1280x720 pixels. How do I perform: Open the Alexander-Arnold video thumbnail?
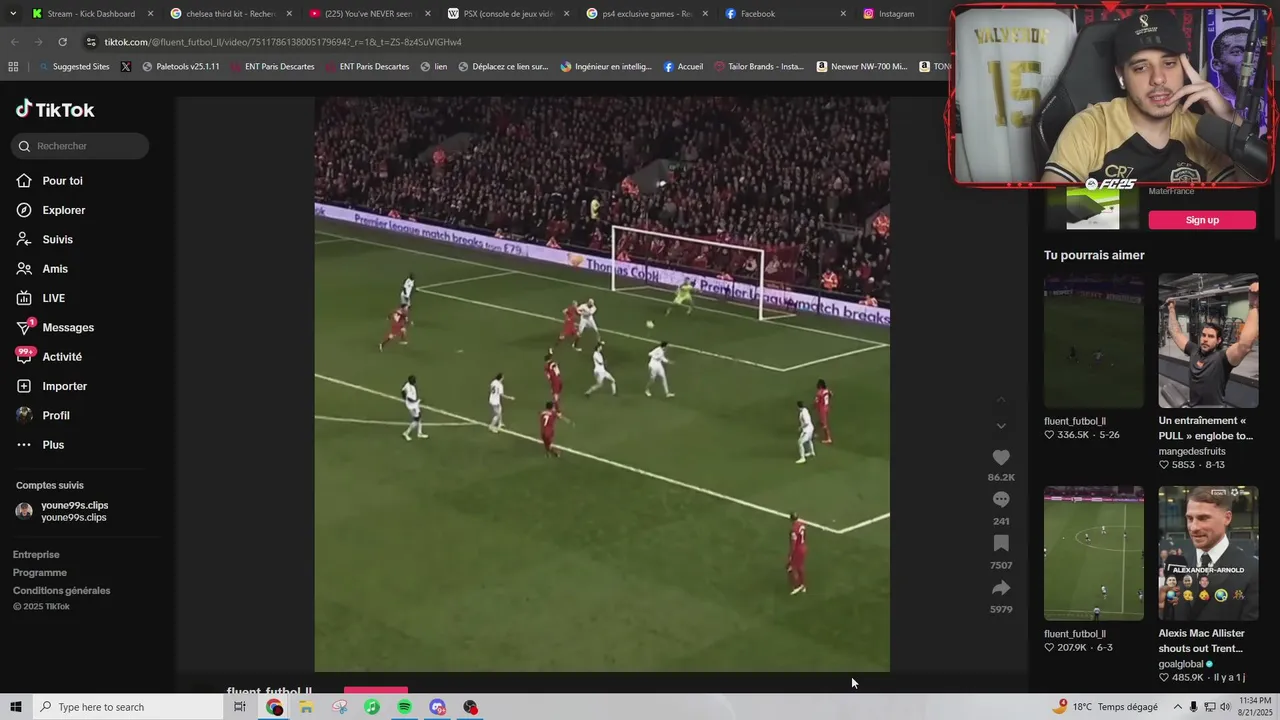click(x=1208, y=553)
